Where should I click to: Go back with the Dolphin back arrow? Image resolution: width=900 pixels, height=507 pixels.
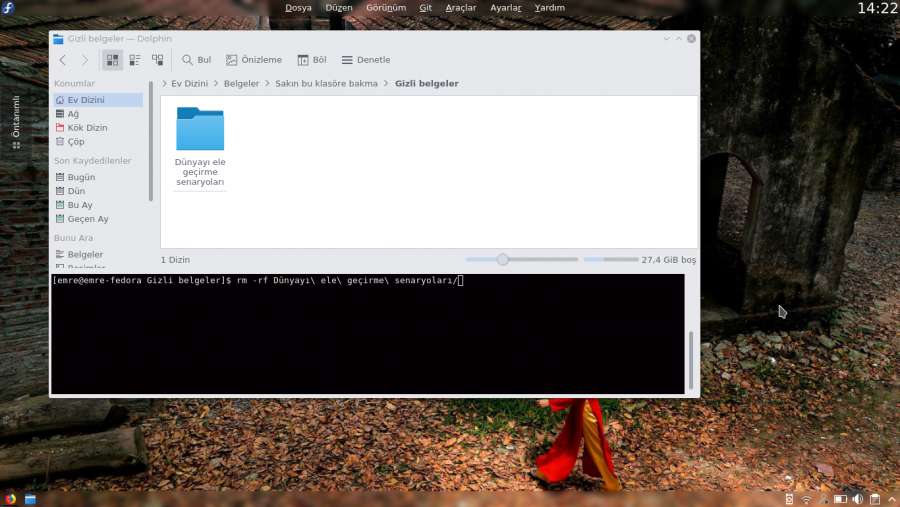coord(63,60)
